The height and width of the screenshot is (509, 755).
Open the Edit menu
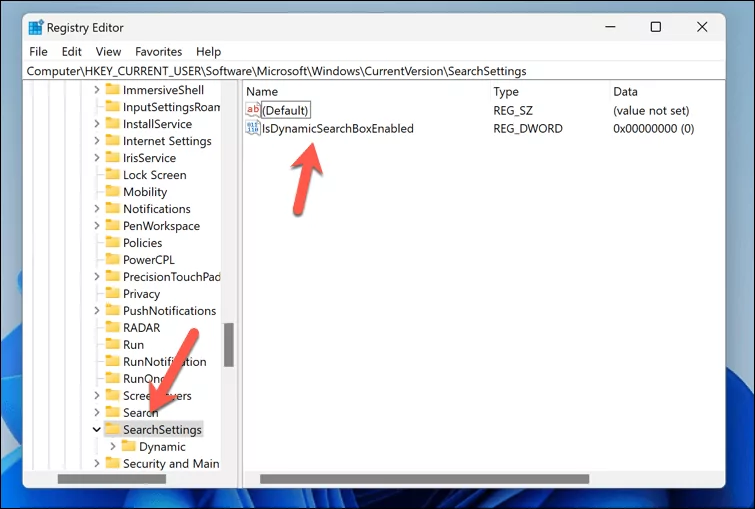pos(71,52)
